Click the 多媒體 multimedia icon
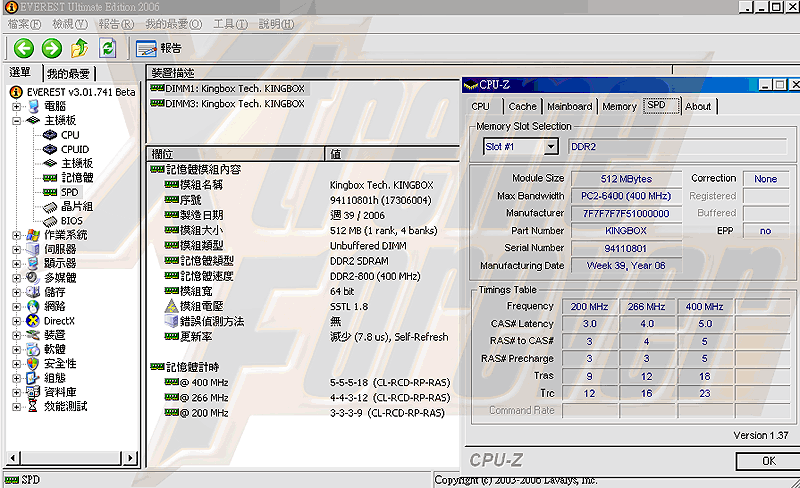 [x=33, y=278]
